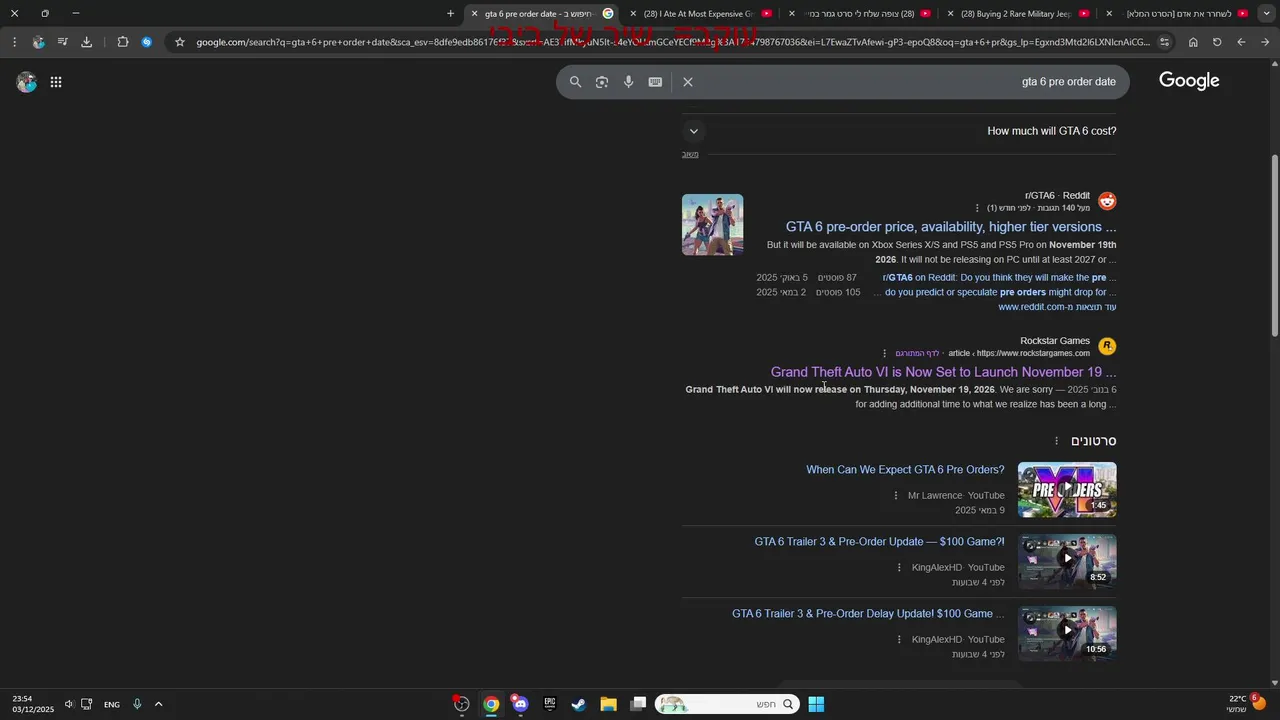Expand 'How much will GTA 6 cost?' question
This screenshot has height=720, width=1280.
tap(899, 131)
